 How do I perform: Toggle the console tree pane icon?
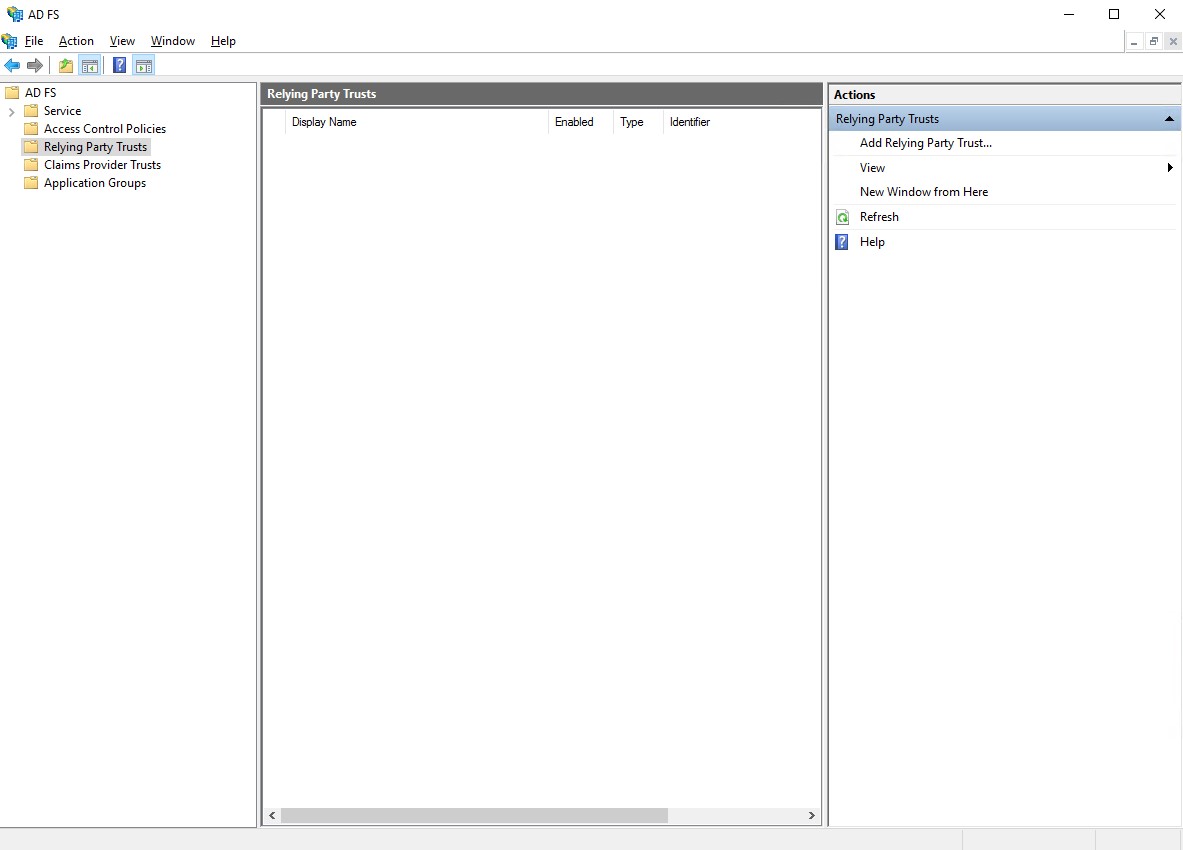[90, 64]
